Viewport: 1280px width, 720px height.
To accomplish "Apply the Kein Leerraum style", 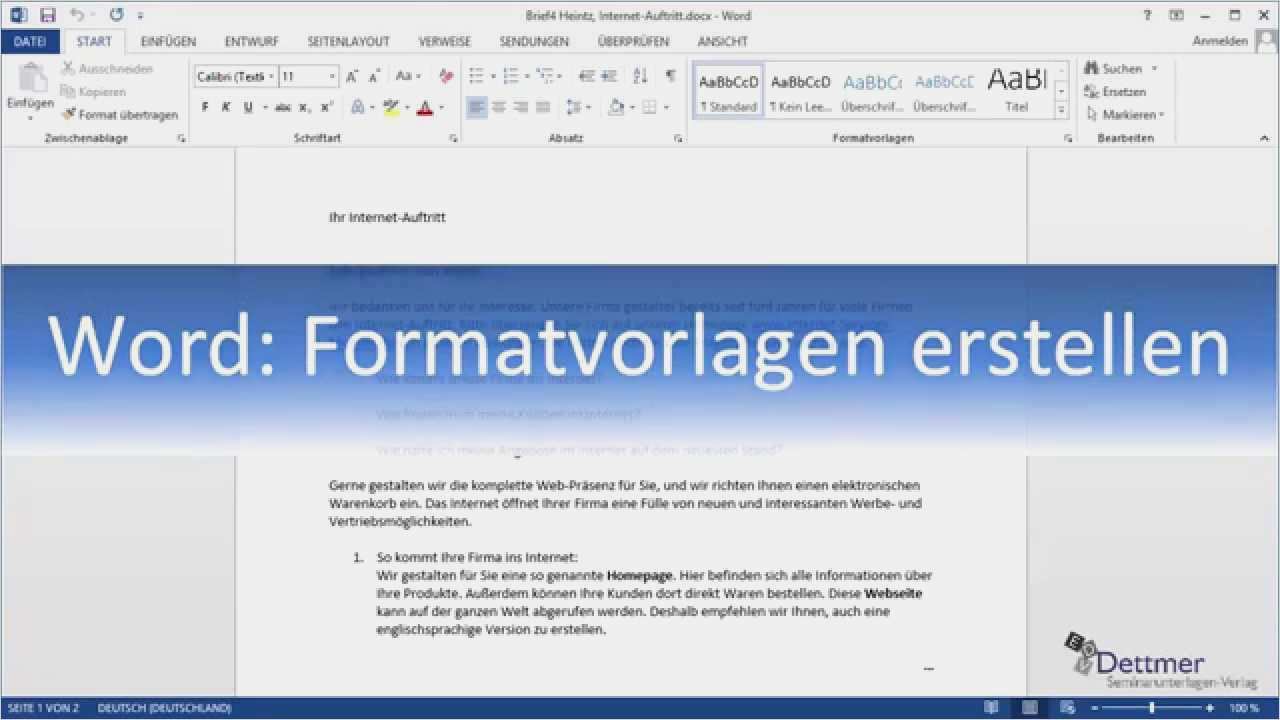I will pyautogui.click(x=800, y=91).
